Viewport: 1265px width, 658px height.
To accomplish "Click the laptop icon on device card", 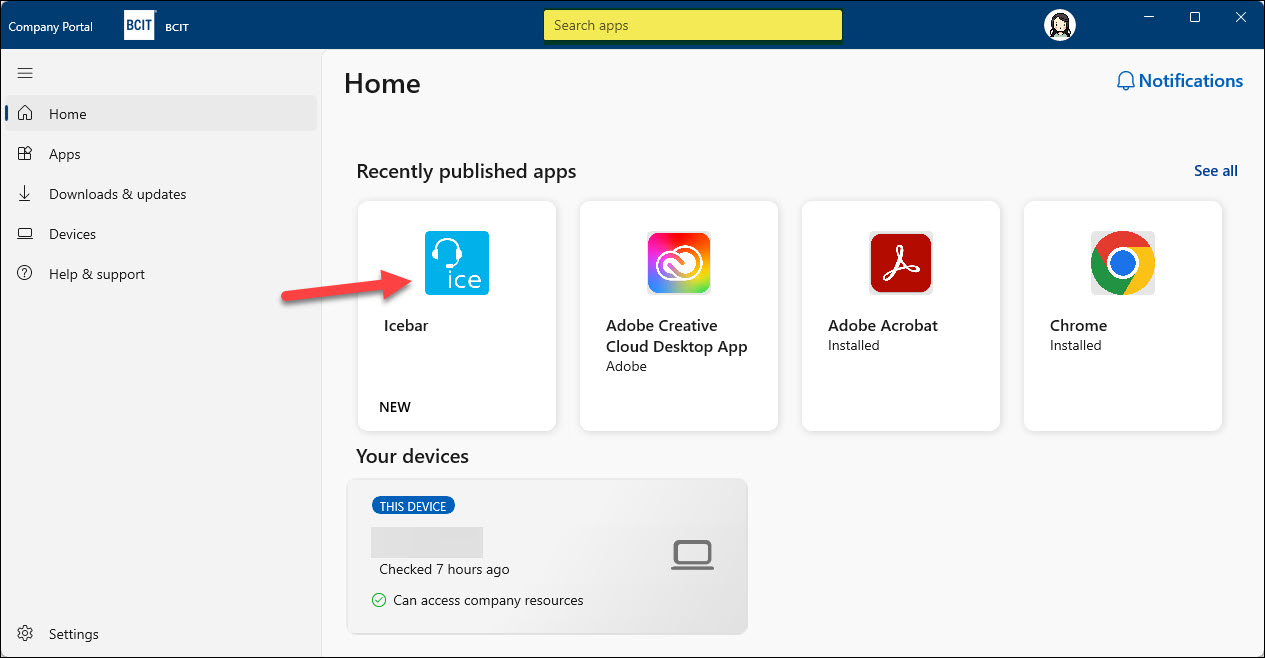I will (x=694, y=554).
